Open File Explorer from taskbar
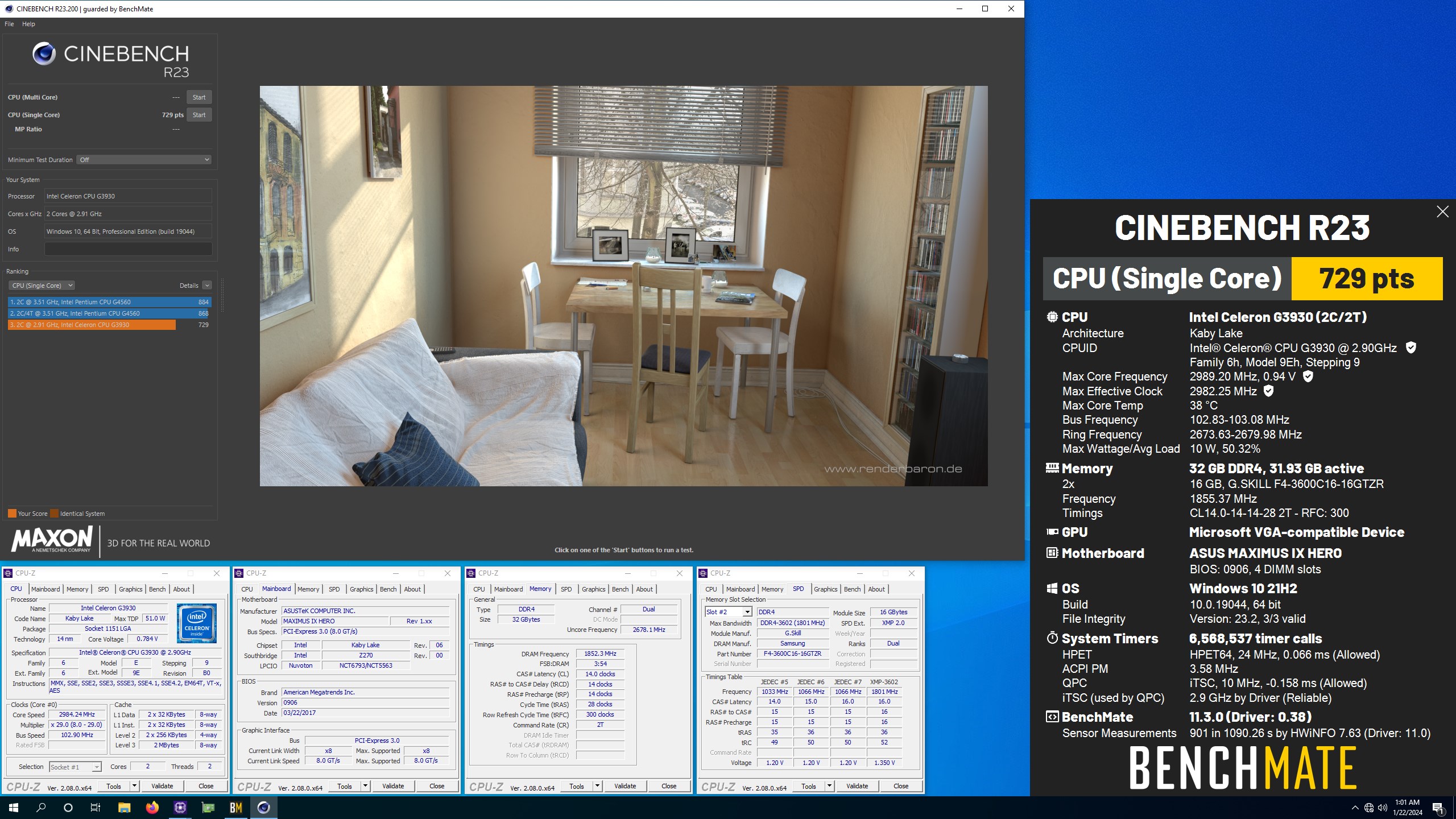The height and width of the screenshot is (819, 1456). click(124, 808)
